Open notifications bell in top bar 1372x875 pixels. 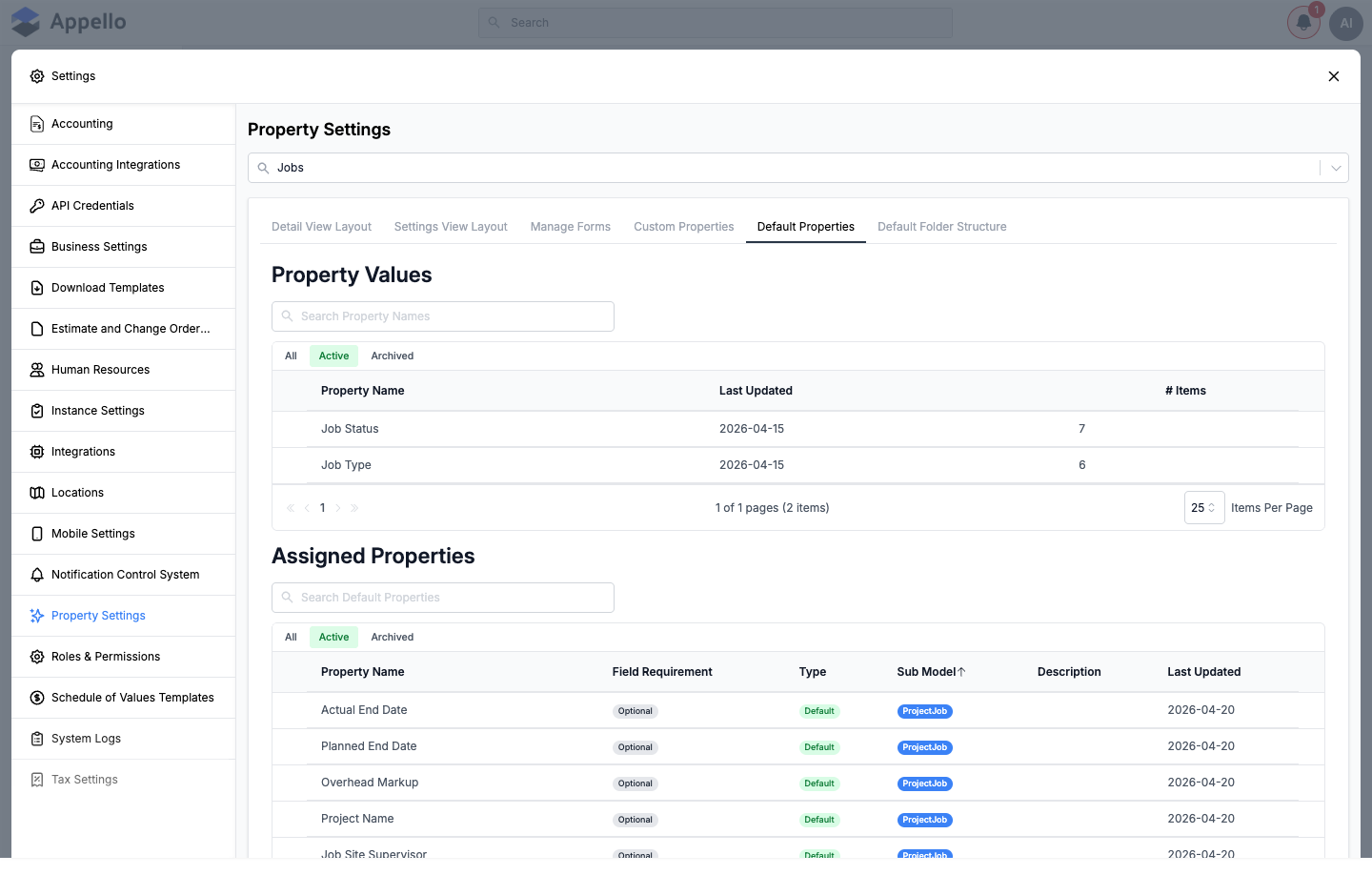1303,23
